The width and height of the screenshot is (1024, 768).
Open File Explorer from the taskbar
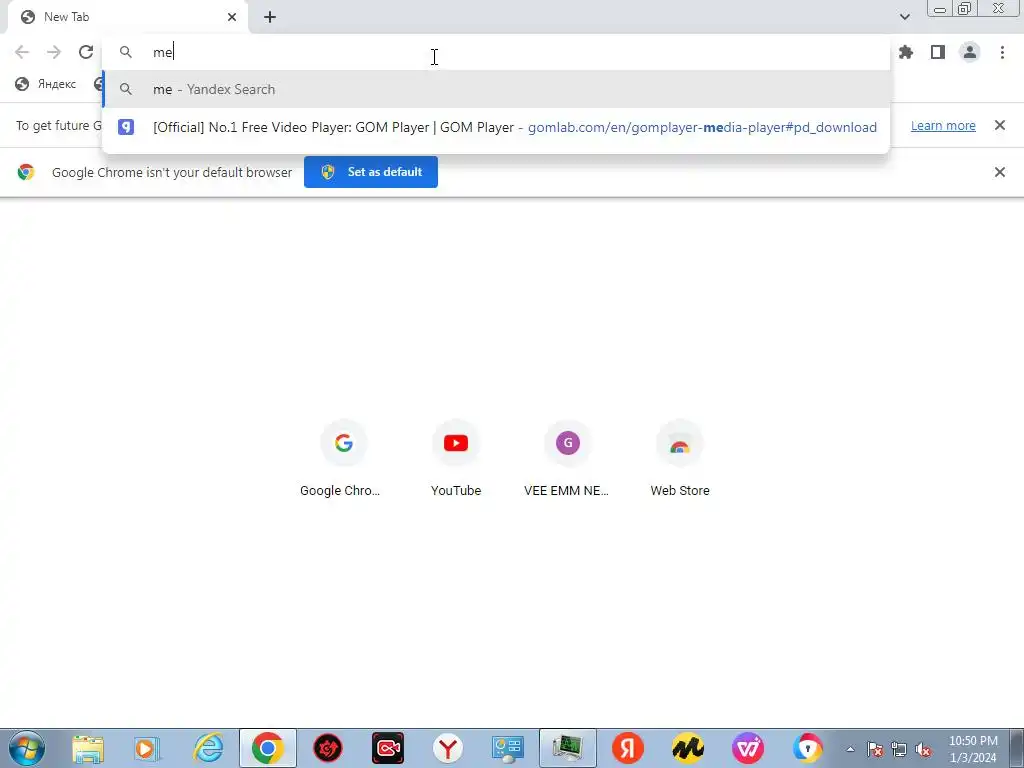click(88, 748)
